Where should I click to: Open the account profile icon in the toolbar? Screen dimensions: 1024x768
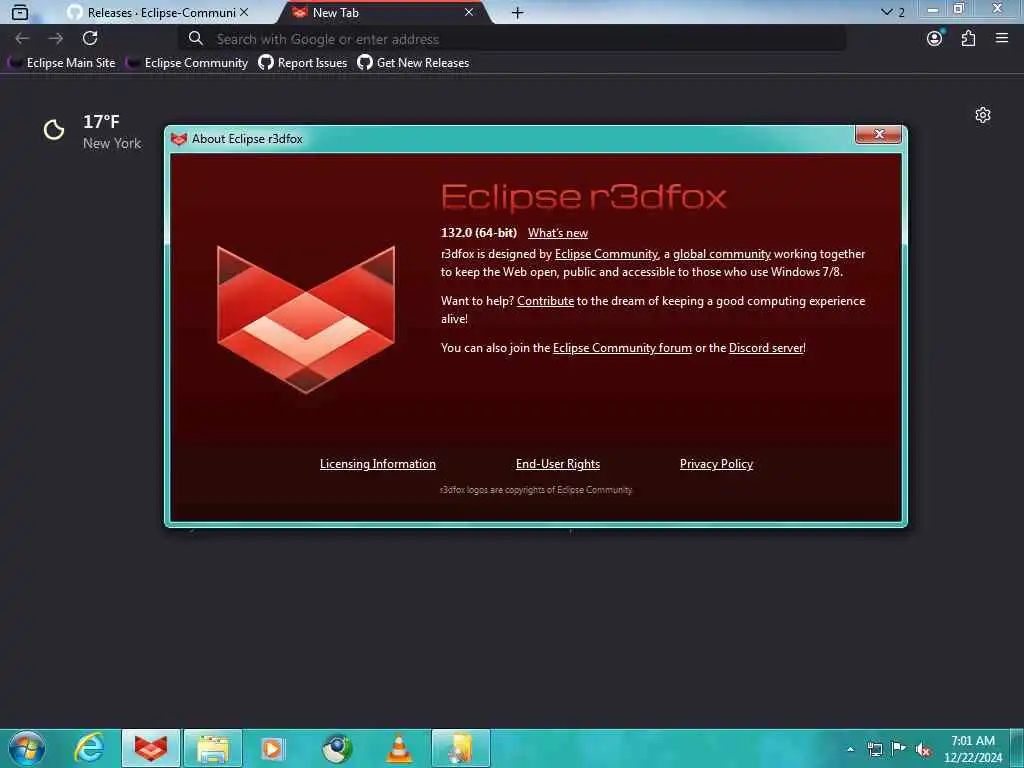(x=935, y=39)
